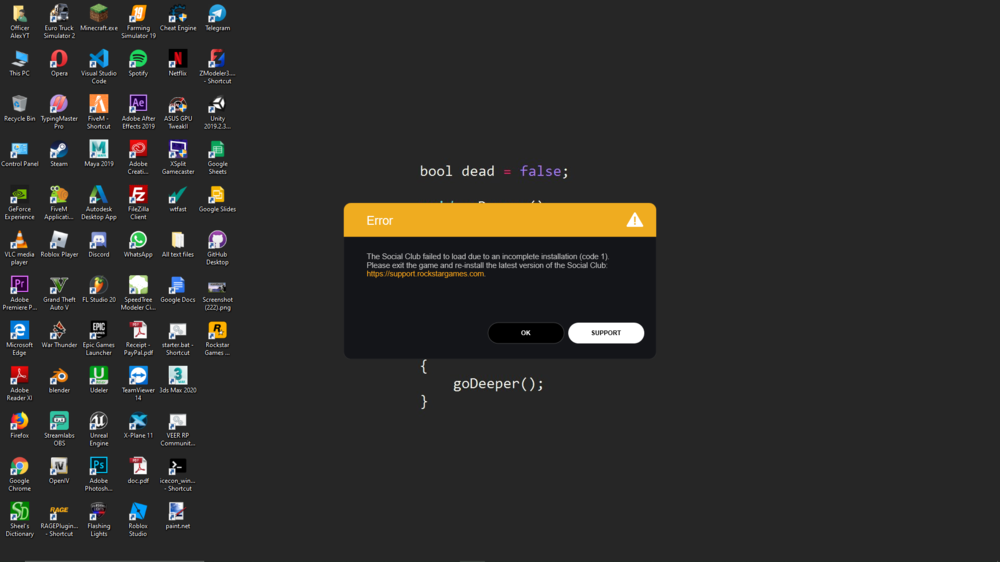Click the warning triangle icon in Error header
The image size is (1000, 562).
(634, 220)
